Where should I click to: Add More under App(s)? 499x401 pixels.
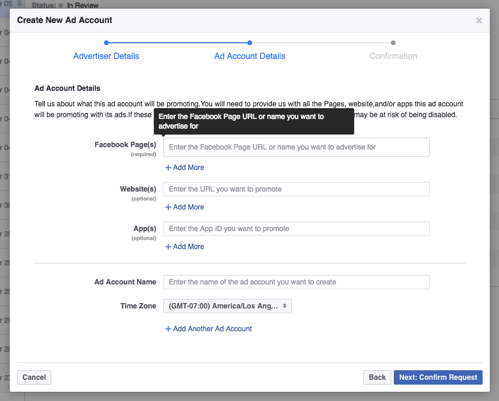pos(185,247)
